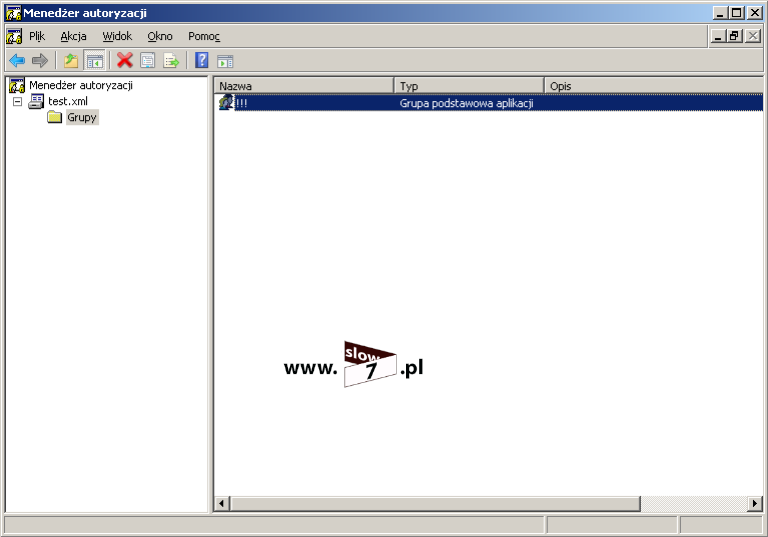Select the !!! group row
The height and width of the screenshot is (537, 768).
490,103
